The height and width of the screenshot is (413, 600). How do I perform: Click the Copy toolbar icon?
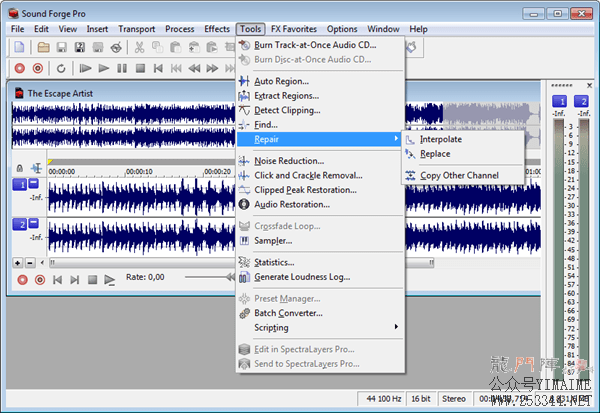click(157, 47)
